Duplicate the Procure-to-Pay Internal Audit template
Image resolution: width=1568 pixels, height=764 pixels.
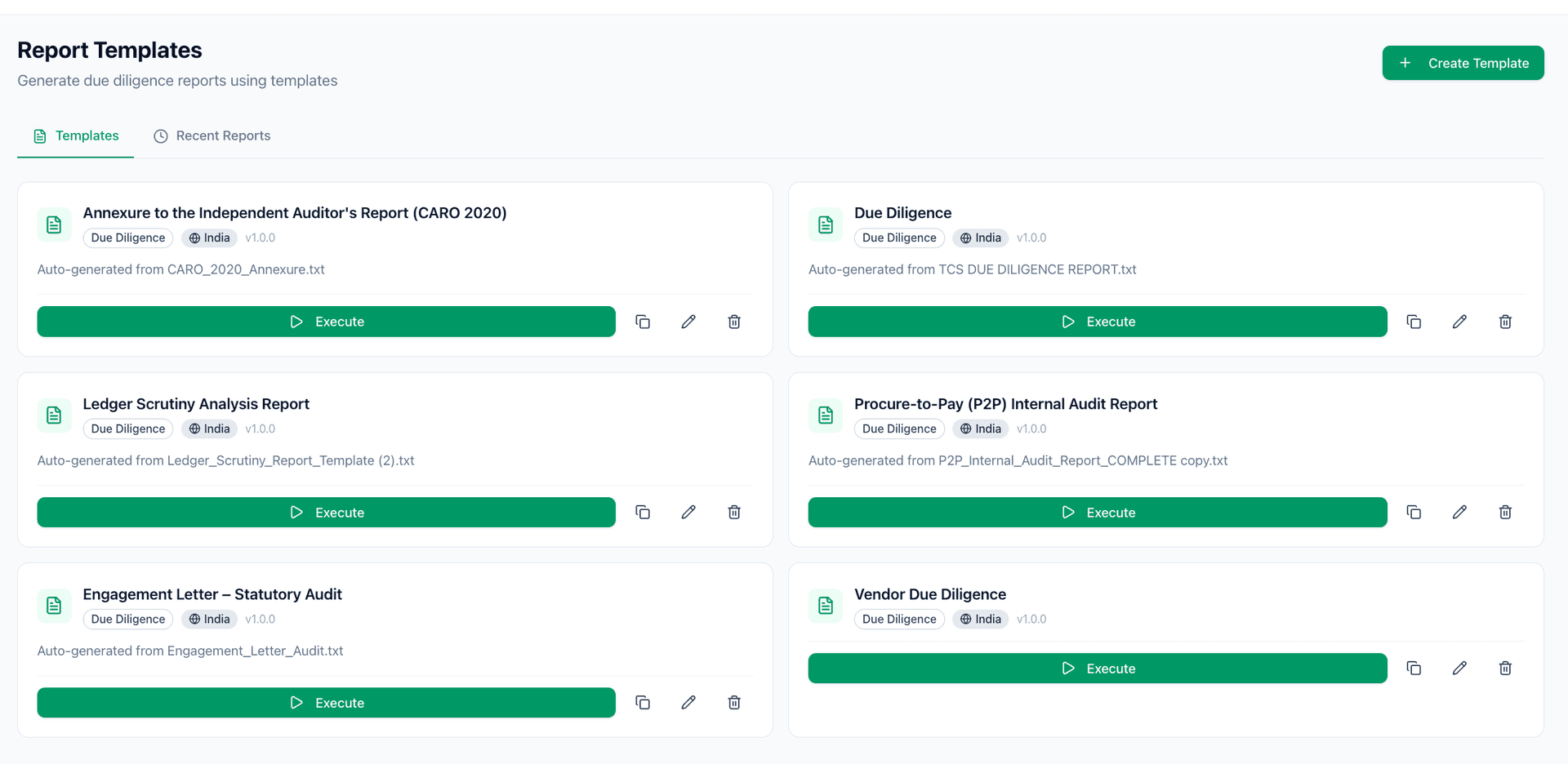click(1414, 512)
